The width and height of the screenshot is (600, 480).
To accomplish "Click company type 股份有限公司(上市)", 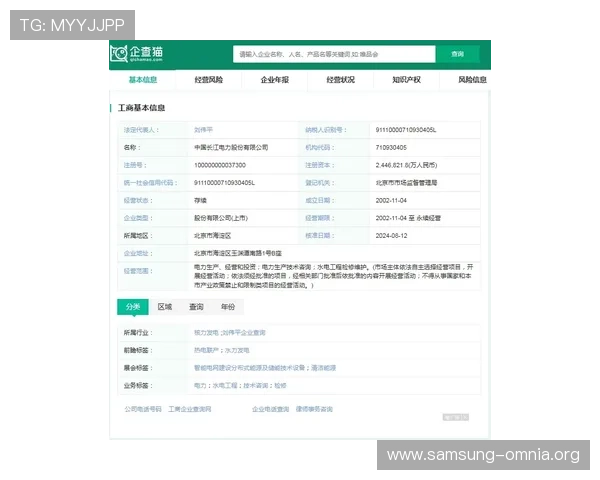I will 221,218.
